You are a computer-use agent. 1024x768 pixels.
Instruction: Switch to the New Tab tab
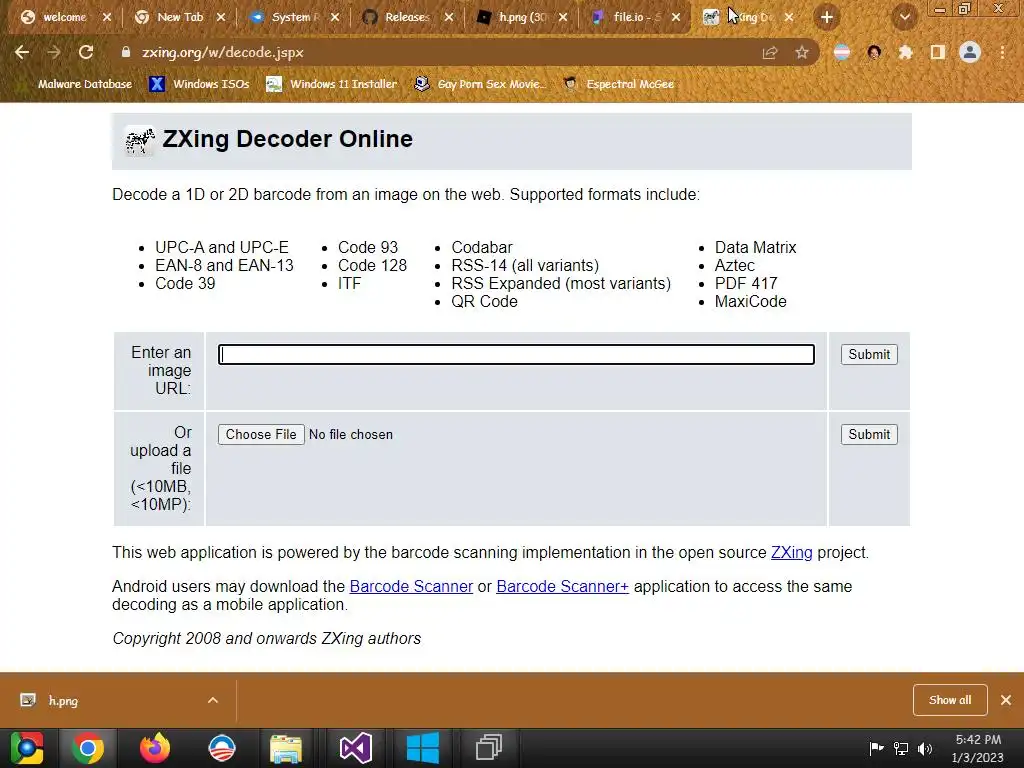[171, 18]
